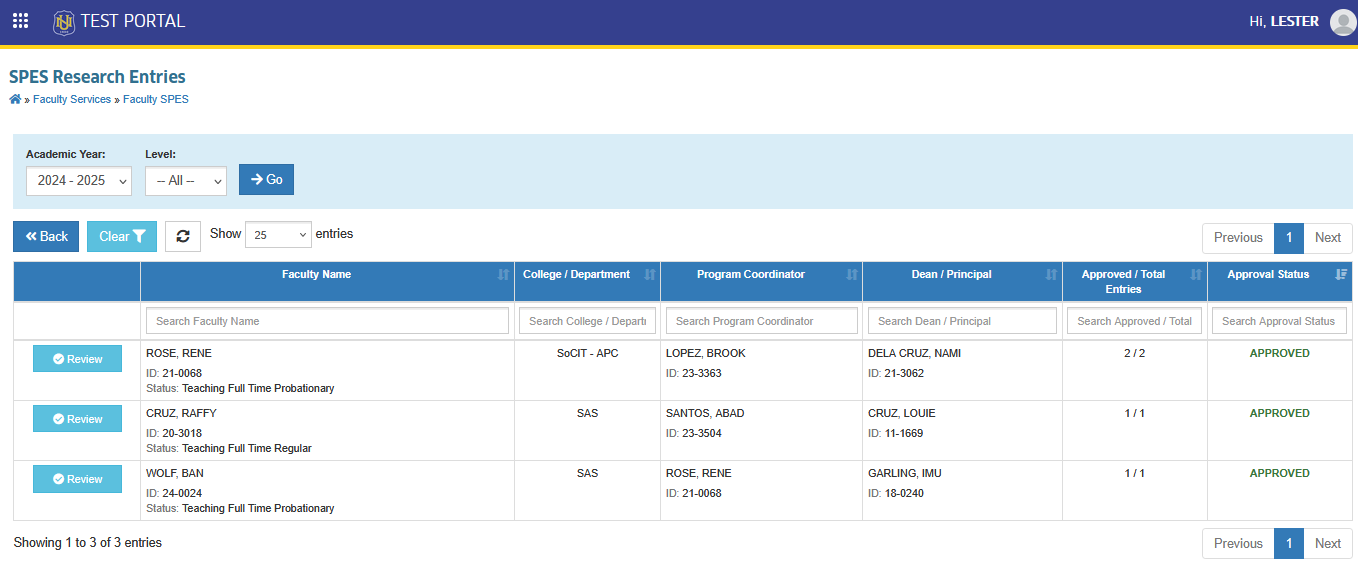Sort by College / Department column icon
This screenshot has height=563, width=1358.
(x=650, y=275)
